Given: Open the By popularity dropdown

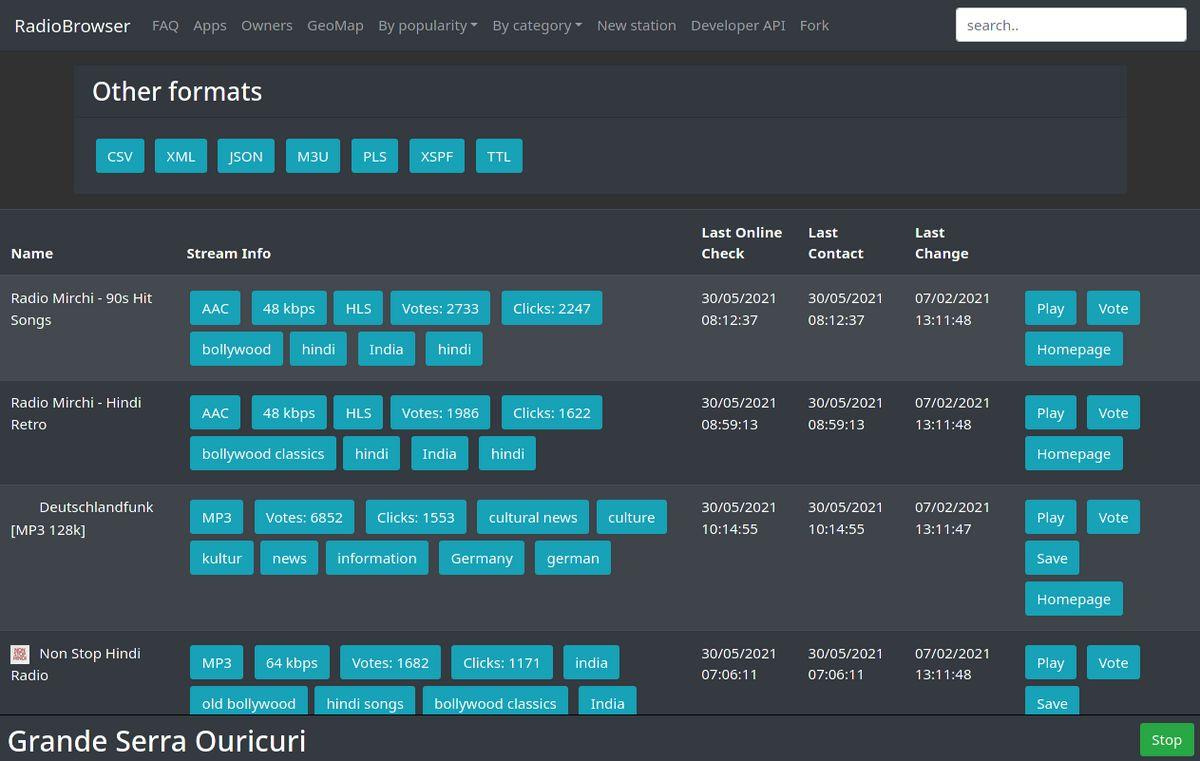Looking at the screenshot, I should 428,26.
